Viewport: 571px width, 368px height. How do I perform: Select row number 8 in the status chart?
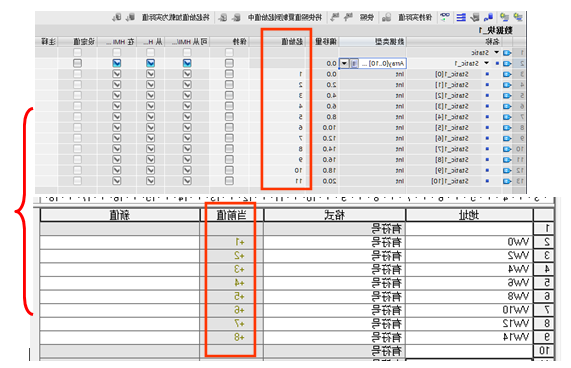544,324
